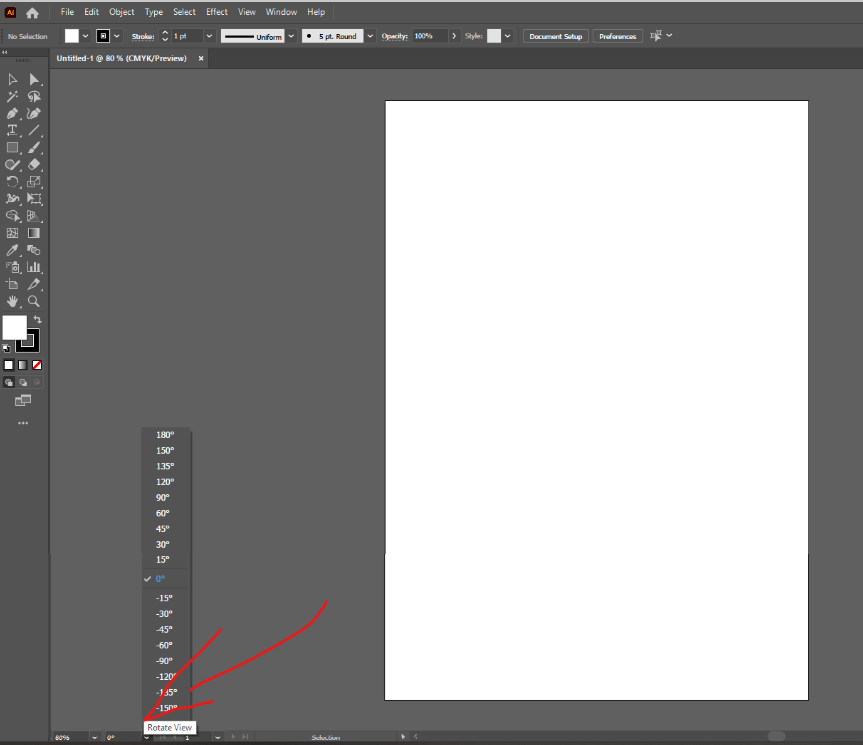The height and width of the screenshot is (745, 863).
Task: Select the Warp/Width tool
Action: [12, 199]
